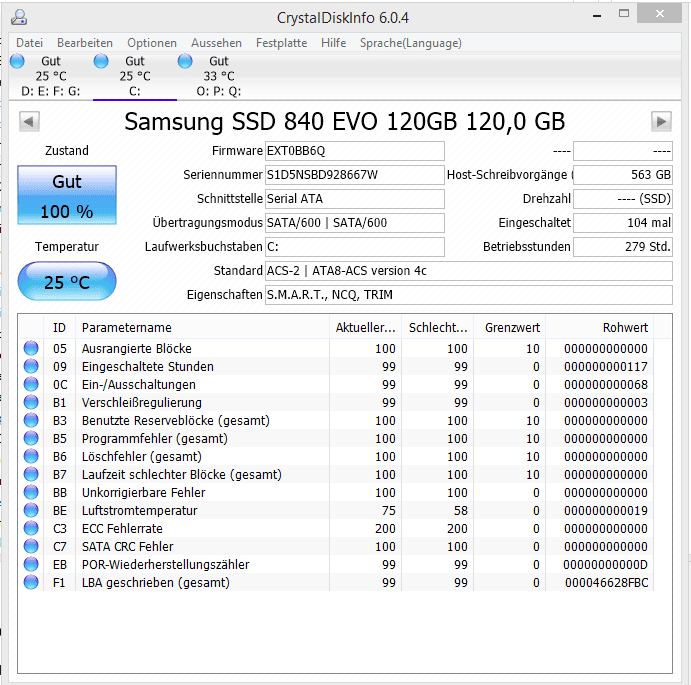This screenshot has height=685, width=691.
Task: Select the C: disk status orb
Action: (x=101, y=61)
